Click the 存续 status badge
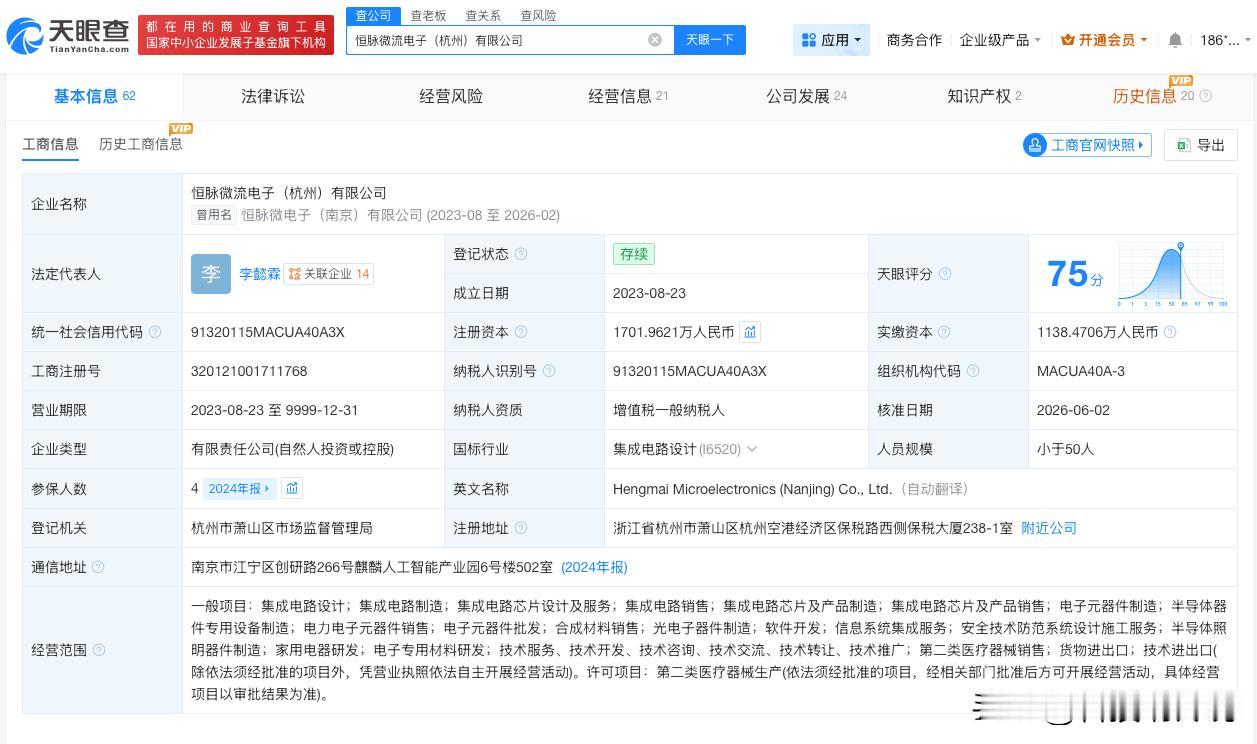The width and height of the screenshot is (1257, 744). point(634,254)
